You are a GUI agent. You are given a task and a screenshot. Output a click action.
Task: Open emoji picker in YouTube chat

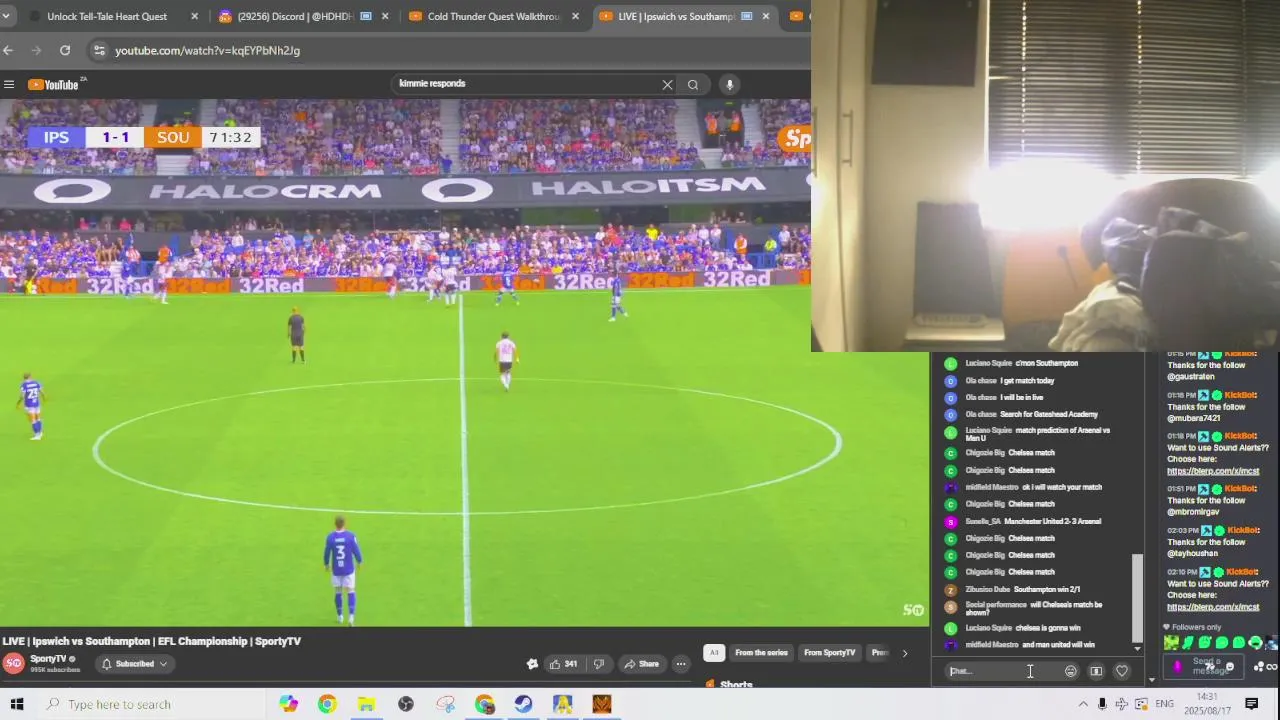tap(1071, 671)
